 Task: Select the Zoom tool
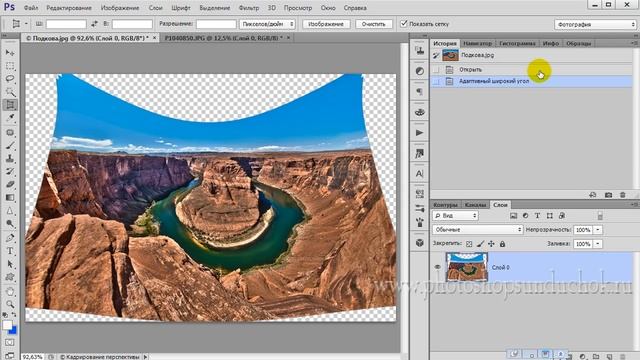[x=10, y=304]
